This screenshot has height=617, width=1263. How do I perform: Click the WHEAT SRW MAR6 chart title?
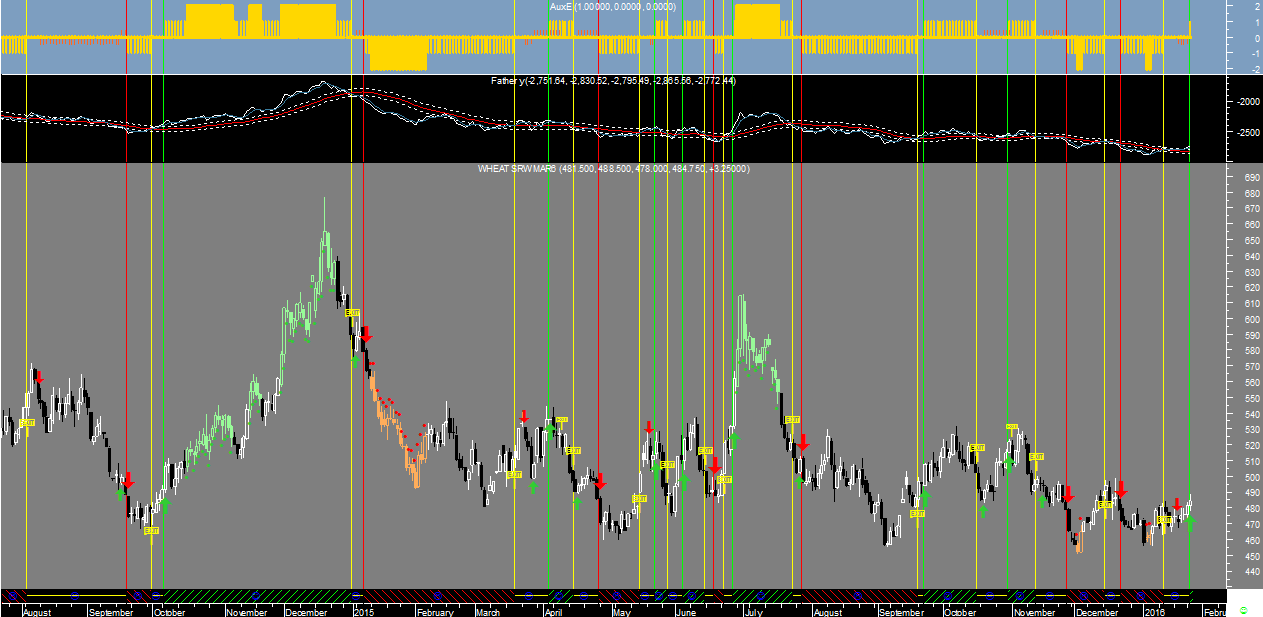[614, 169]
